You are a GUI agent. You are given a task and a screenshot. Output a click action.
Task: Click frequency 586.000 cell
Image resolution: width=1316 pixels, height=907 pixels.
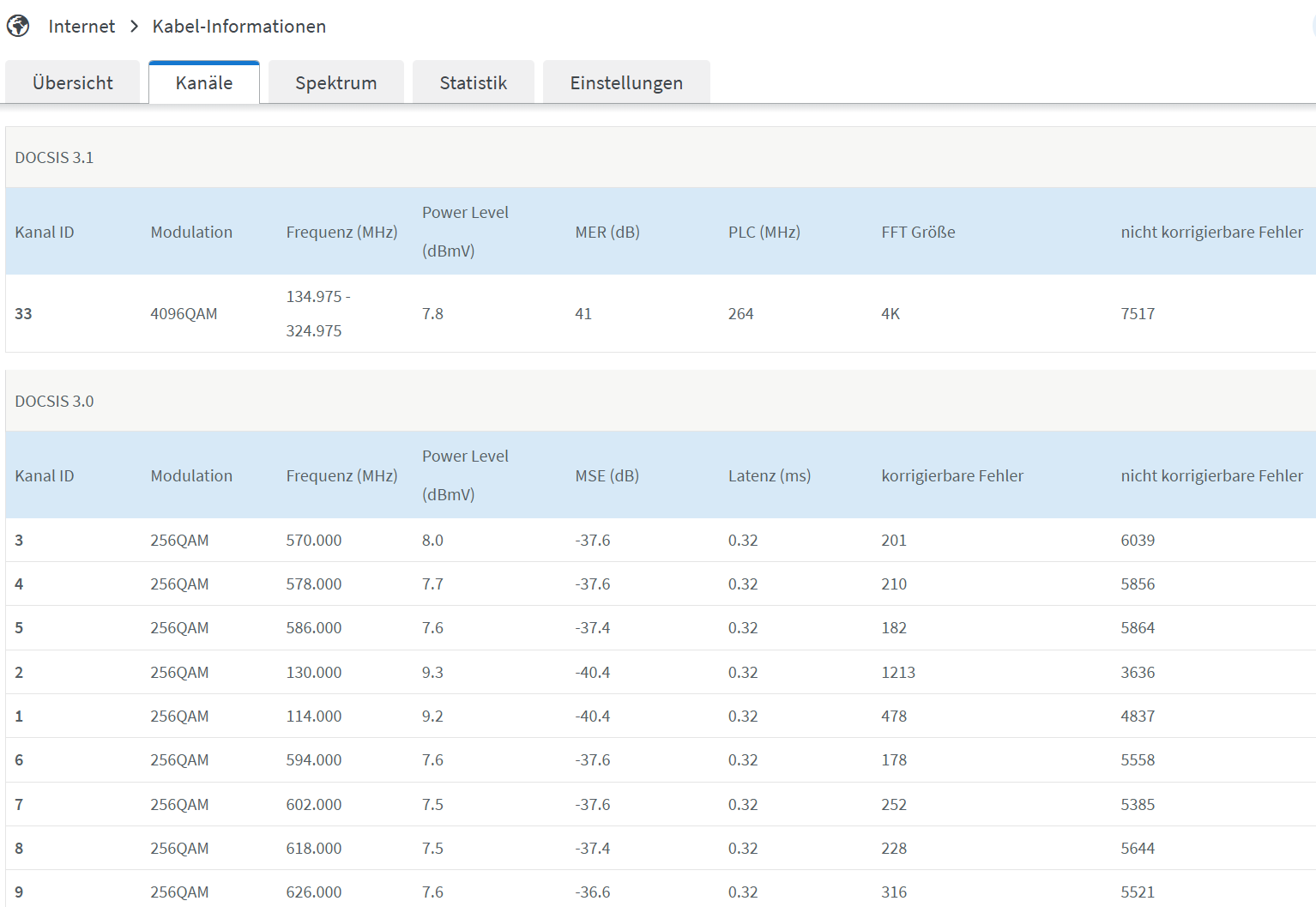(314, 628)
